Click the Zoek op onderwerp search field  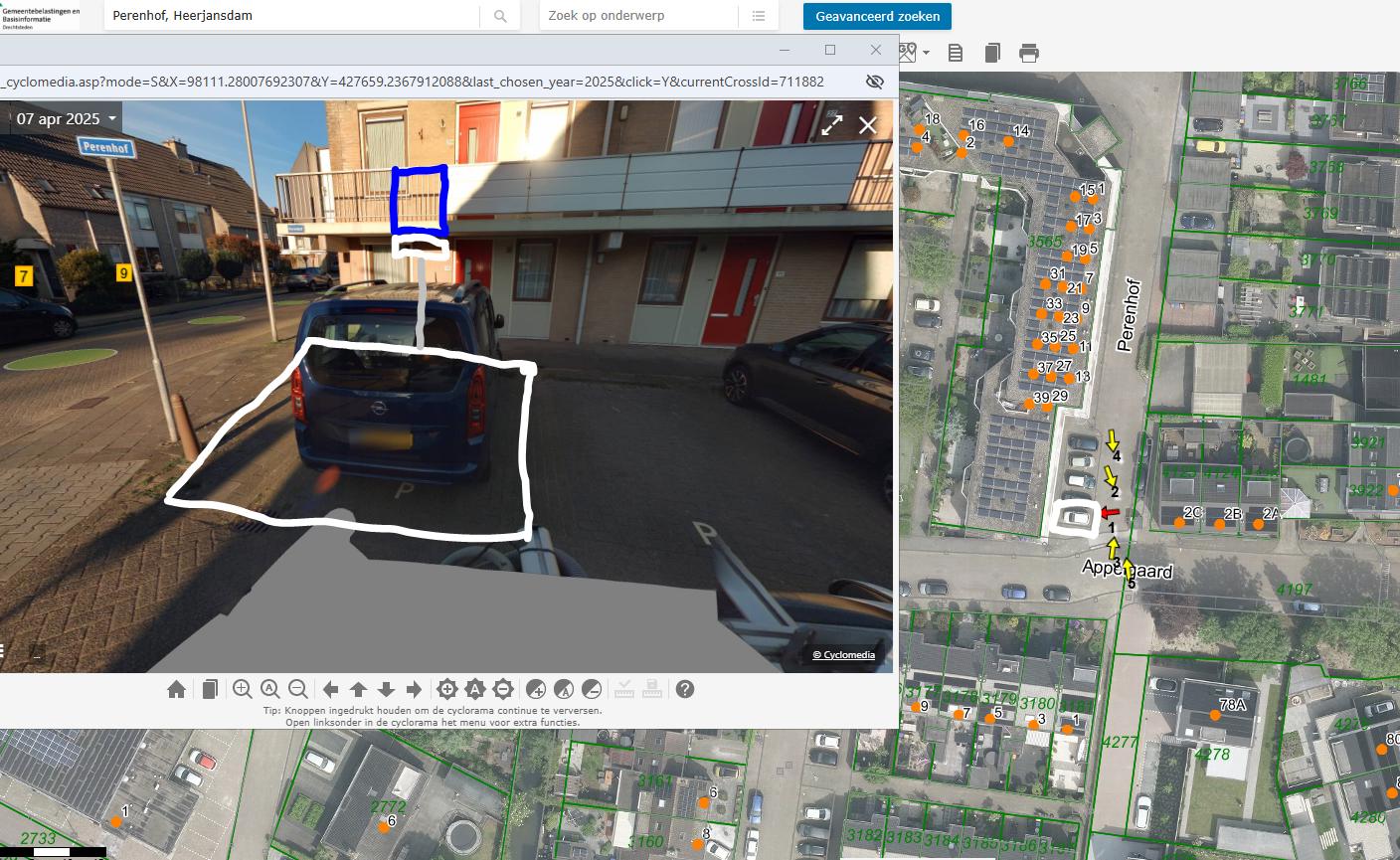(x=638, y=16)
